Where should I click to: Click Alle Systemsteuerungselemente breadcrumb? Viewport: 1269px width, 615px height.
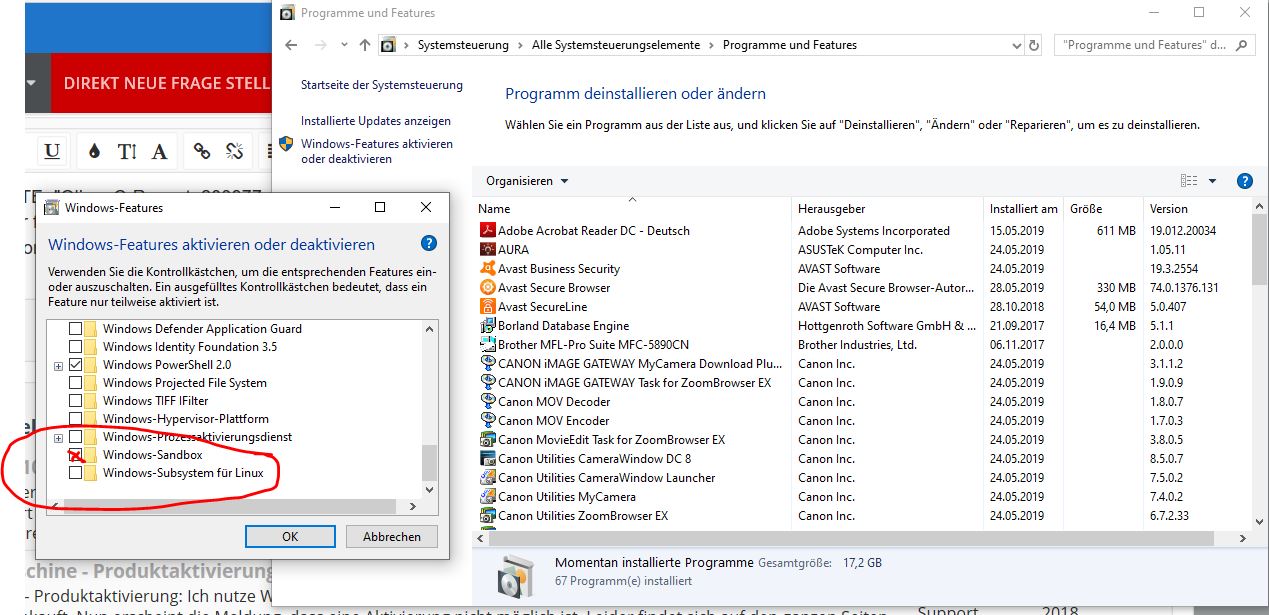(616, 45)
